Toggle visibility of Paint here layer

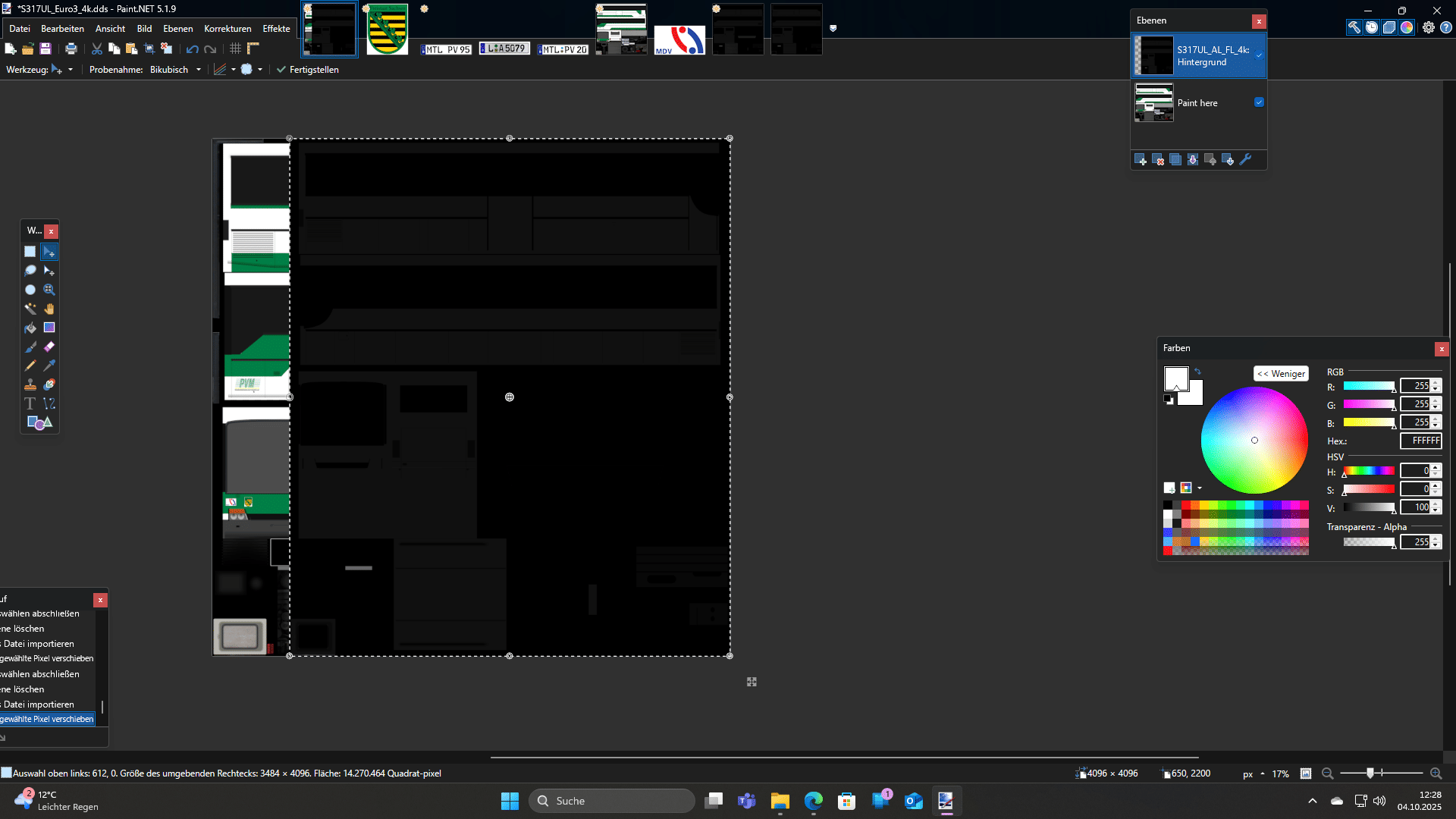pyautogui.click(x=1259, y=102)
